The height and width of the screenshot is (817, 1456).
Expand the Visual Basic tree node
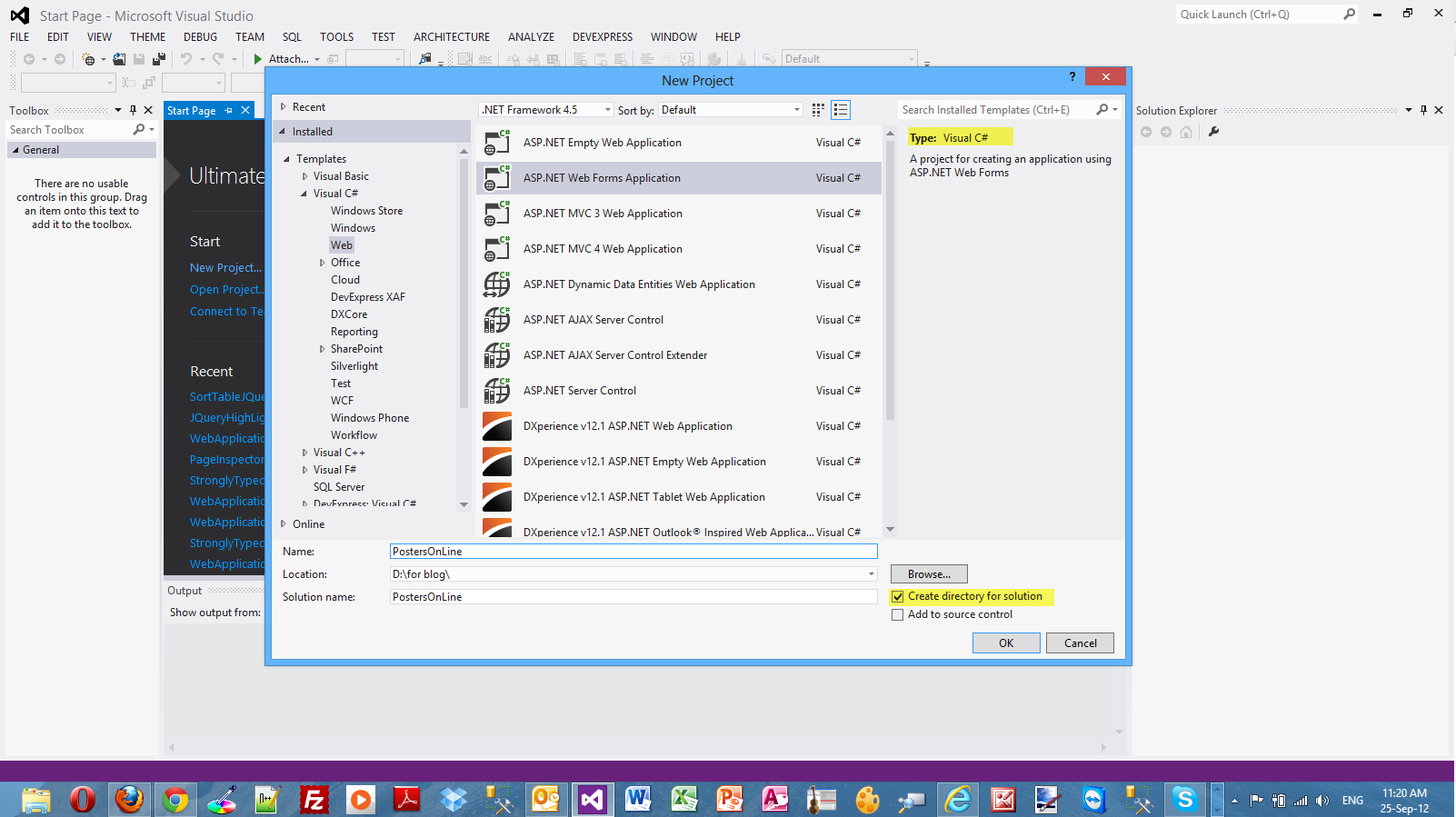click(305, 176)
